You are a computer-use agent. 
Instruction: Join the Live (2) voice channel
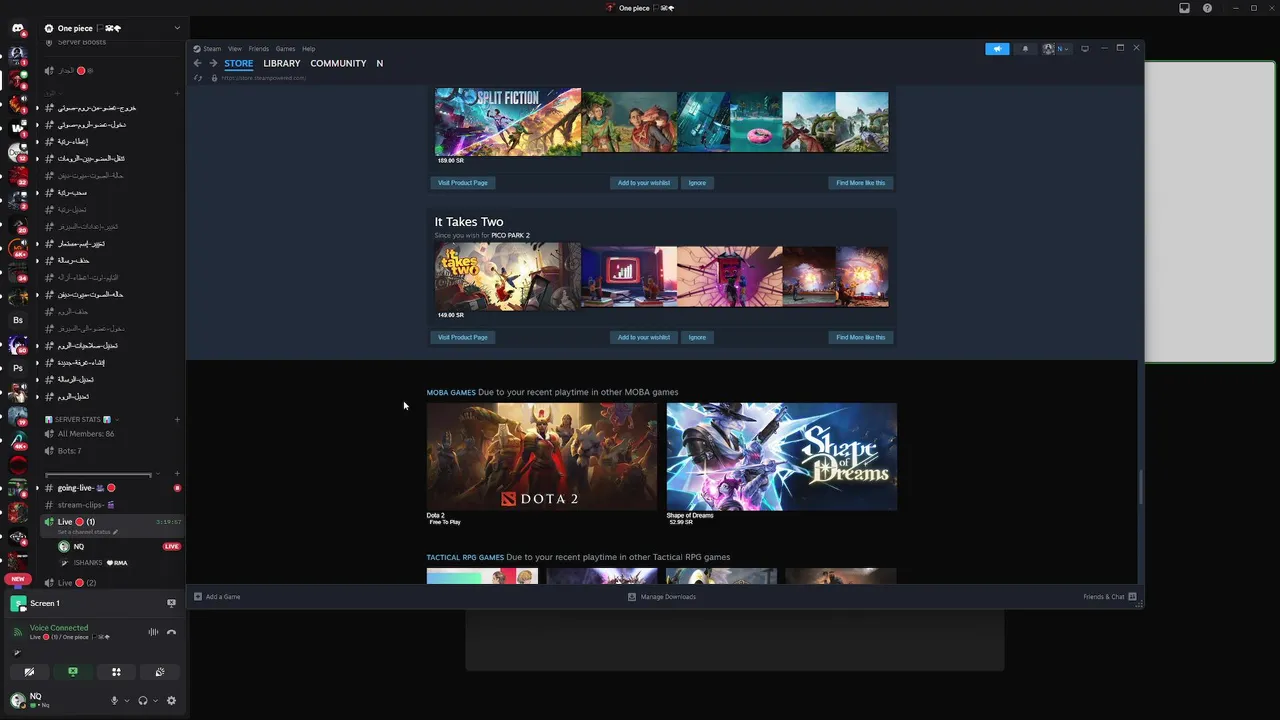[77, 582]
